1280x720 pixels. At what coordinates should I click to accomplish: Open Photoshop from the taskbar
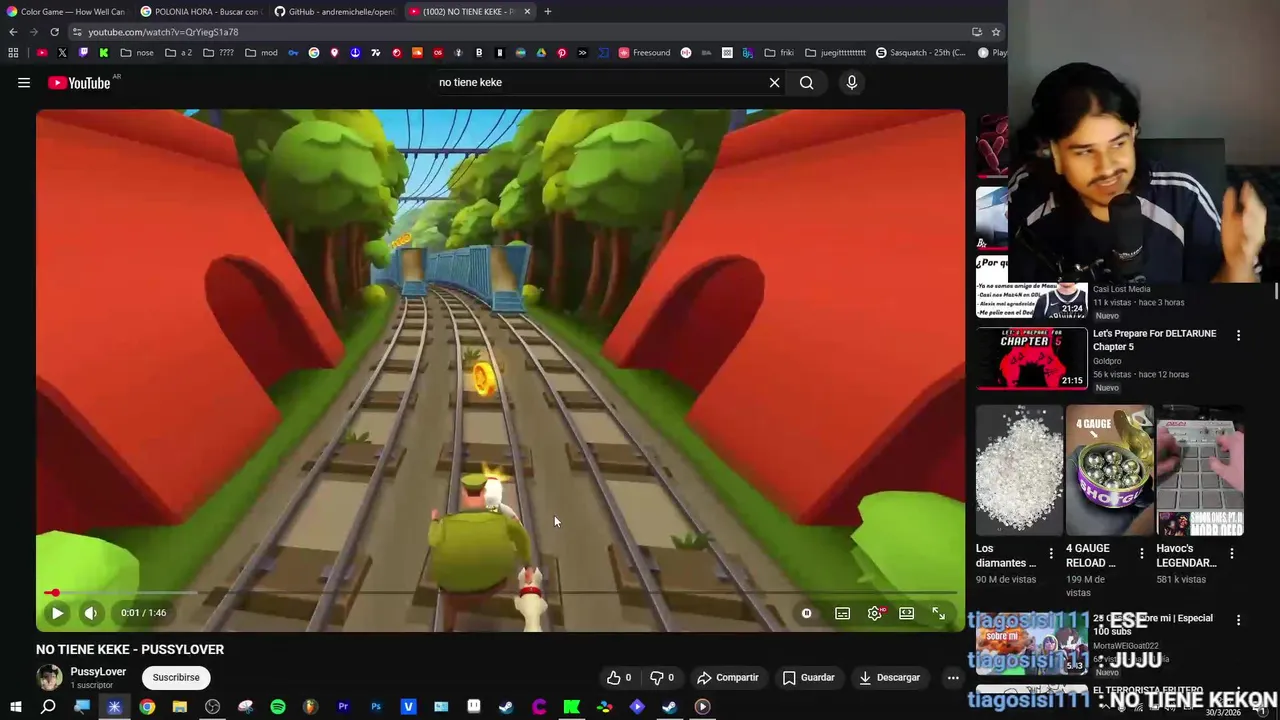[x=376, y=707]
